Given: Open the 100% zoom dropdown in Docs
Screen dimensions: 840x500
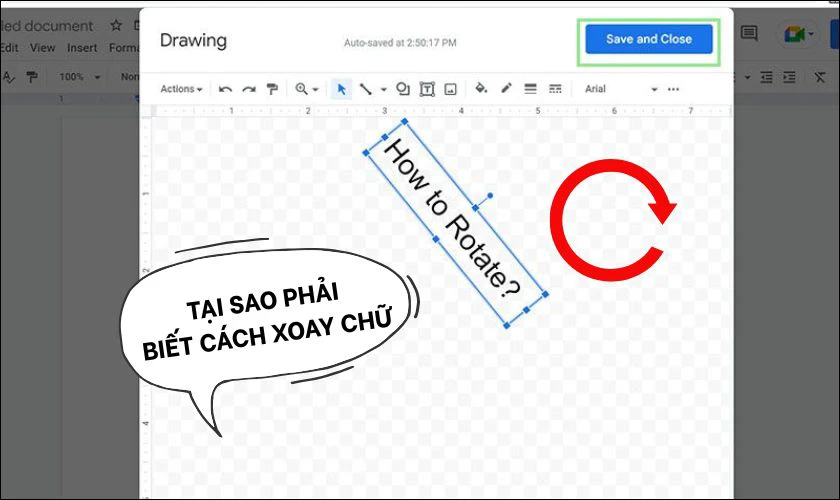Looking at the screenshot, I should 79,77.
